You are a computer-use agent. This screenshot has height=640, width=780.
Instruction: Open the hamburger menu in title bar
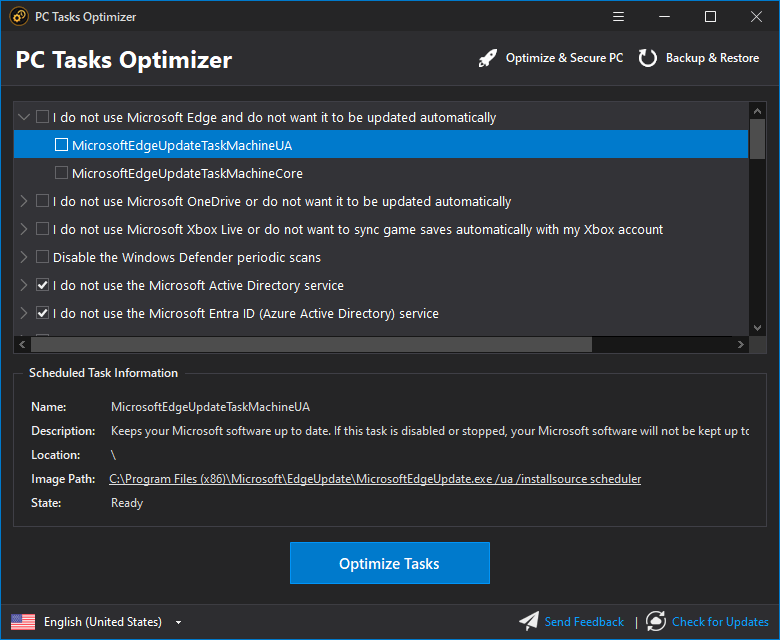[x=618, y=17]
